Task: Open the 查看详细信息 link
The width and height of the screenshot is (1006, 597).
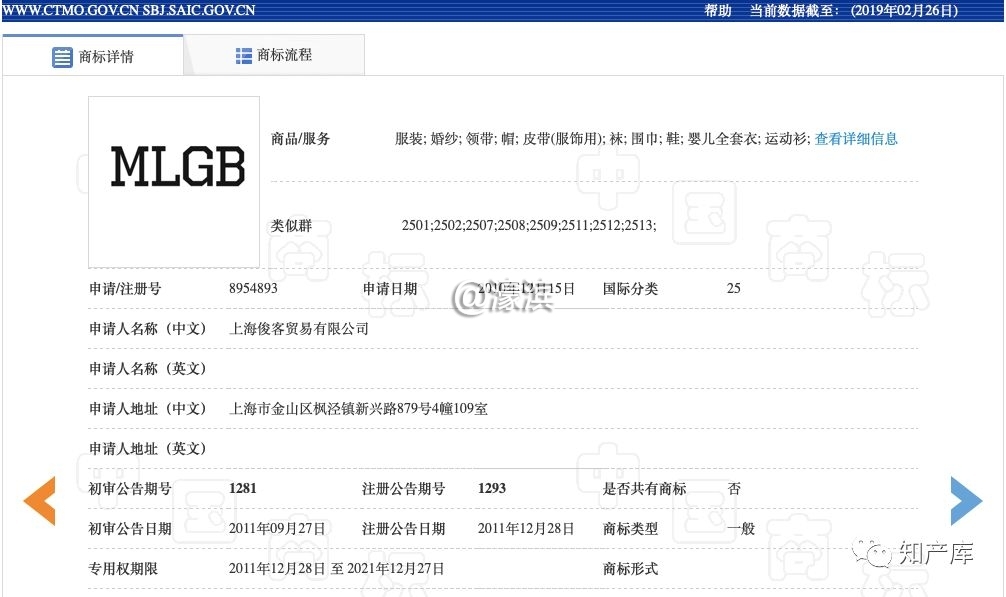Action: (x=856, y=139)
